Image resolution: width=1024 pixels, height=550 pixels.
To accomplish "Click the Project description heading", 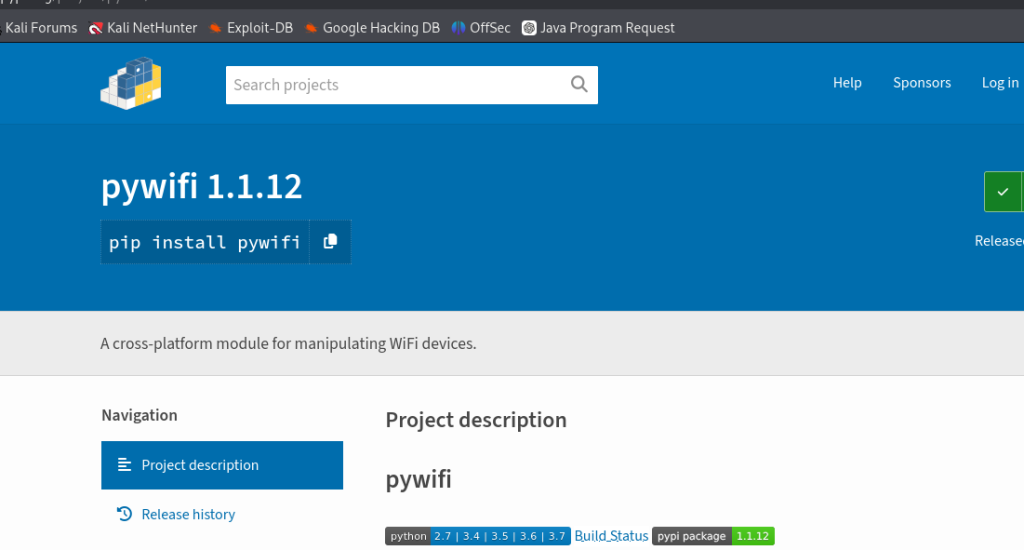I will pos(476,420).
